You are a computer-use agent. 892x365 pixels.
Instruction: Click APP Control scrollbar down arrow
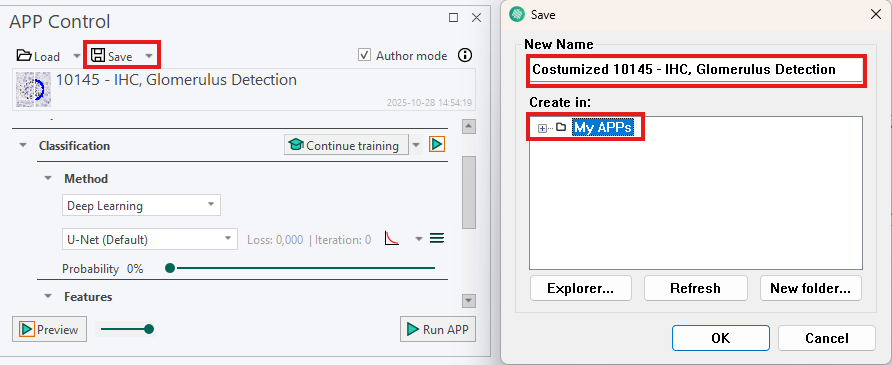pos(469,301)
